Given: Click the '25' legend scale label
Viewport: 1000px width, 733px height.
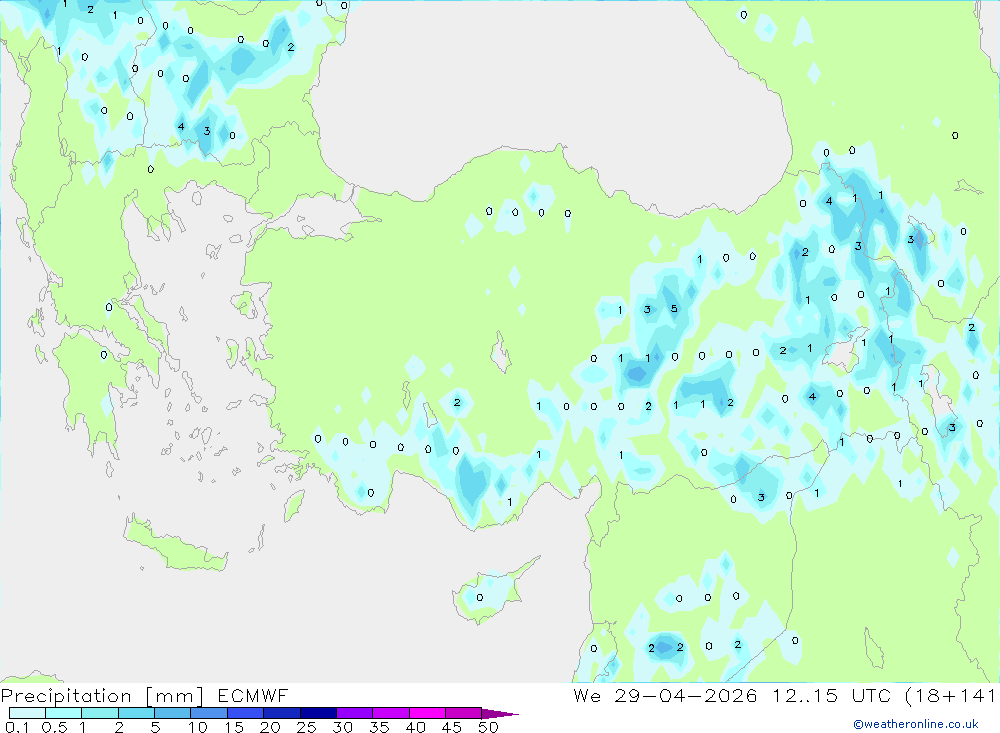Looking at the screenshot, I should pyautogui.click(x=307, y=727).
